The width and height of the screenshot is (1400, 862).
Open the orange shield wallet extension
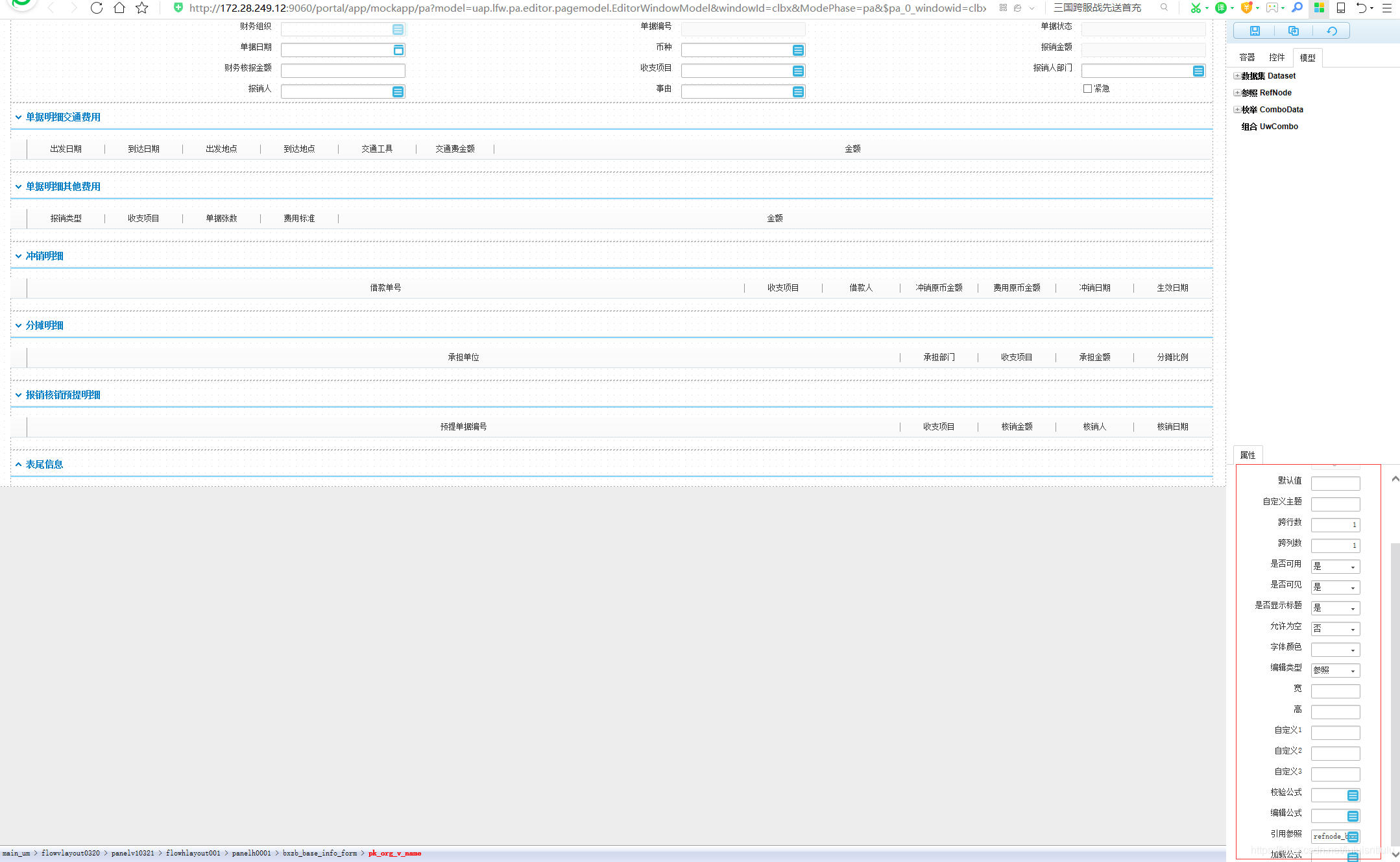[x=1246, y=8]
